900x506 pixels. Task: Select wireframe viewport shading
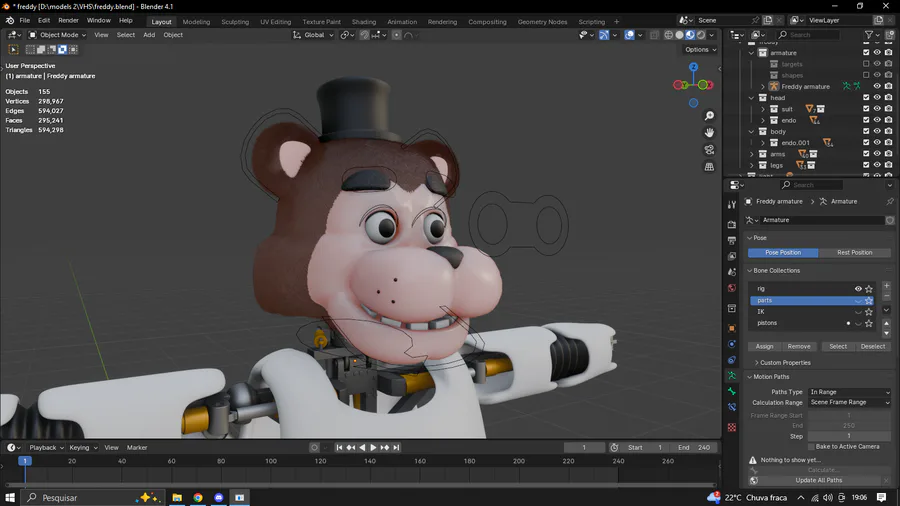pos(669,35)
